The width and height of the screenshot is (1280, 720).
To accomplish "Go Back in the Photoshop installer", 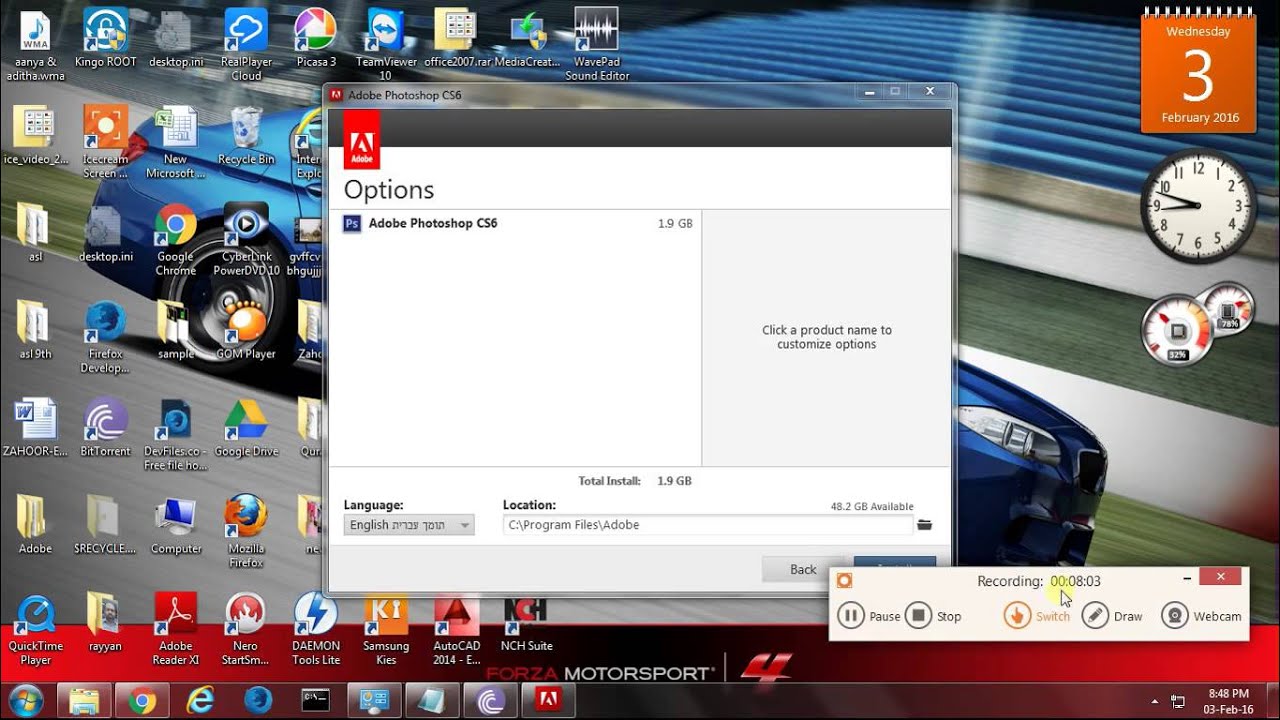I will click(x=803, y=569).
